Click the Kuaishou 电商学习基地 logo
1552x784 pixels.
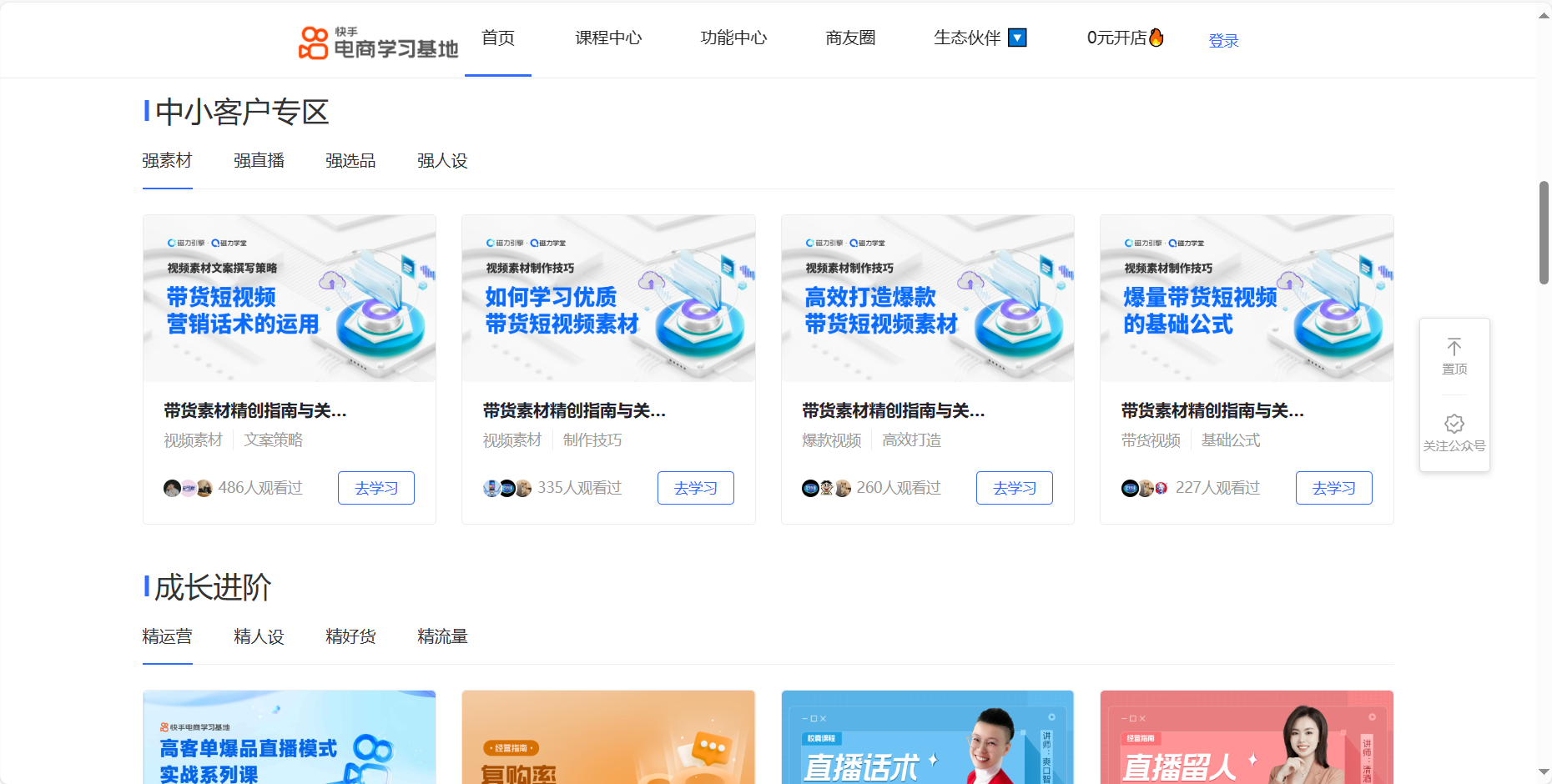[378, 43]
